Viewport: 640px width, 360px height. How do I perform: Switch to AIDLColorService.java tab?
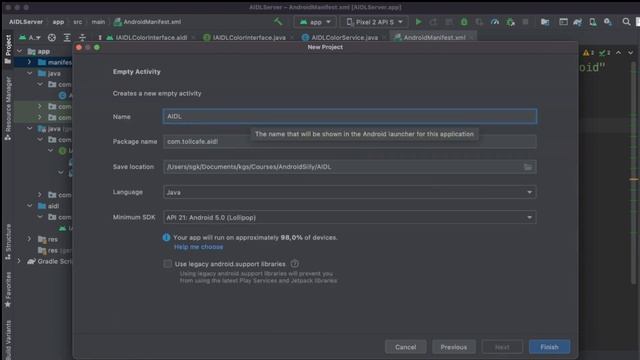[x=344, y=38]
